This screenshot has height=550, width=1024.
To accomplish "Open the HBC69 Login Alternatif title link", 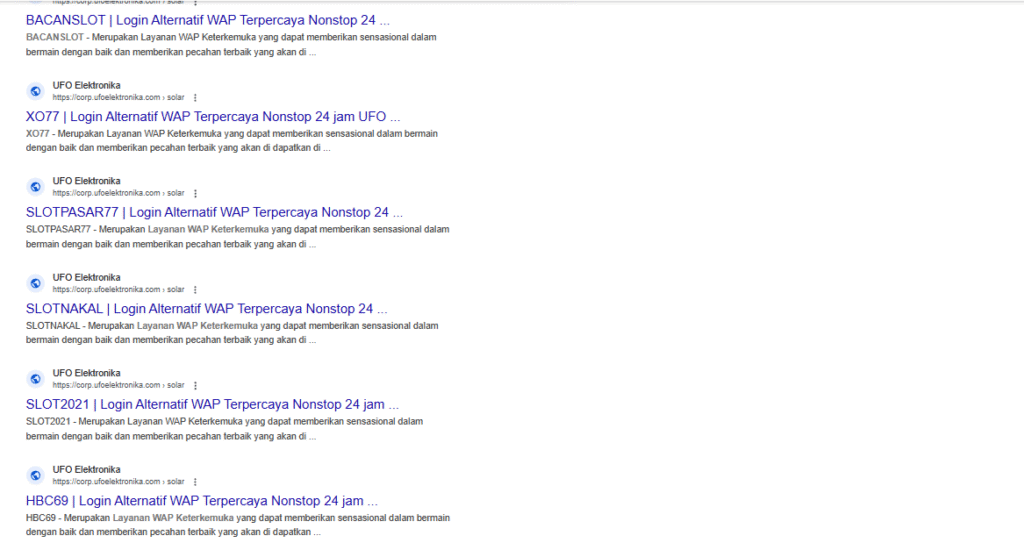I will tap(202, 500).
